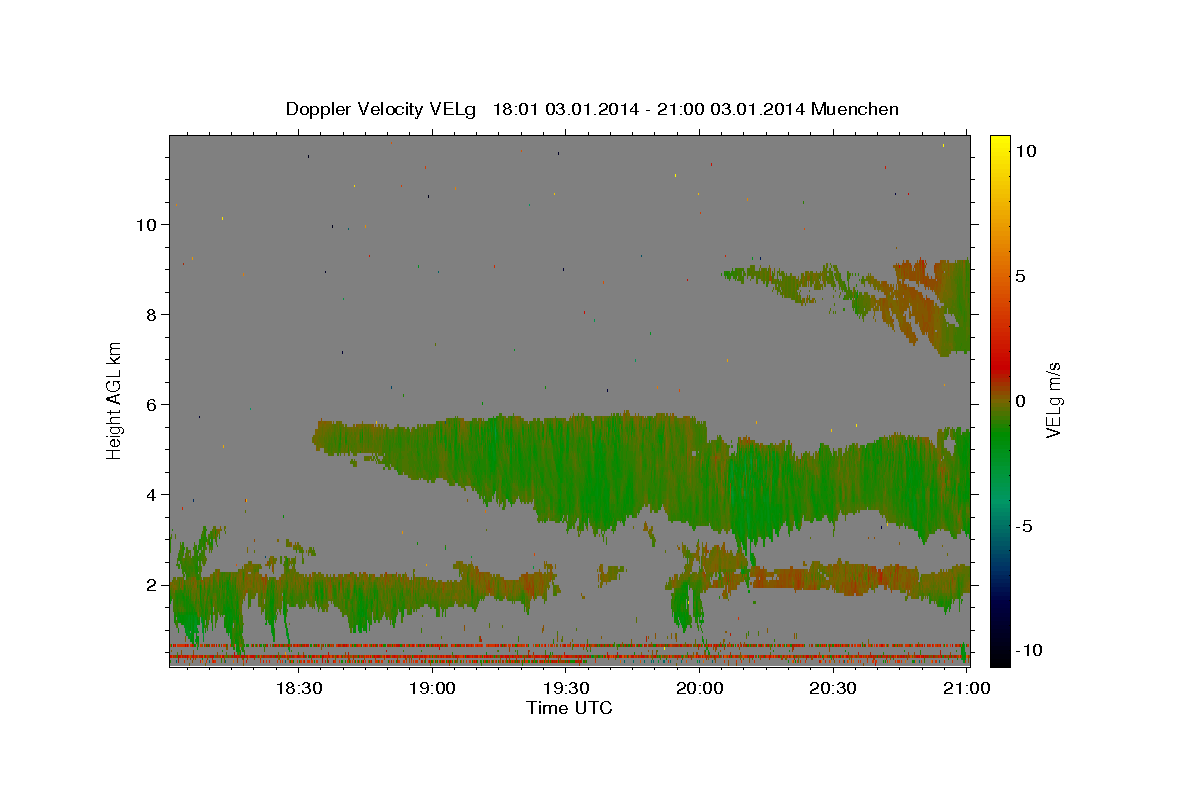Click the colorbar value '10' label
The image size is (1200, 800).
[1026, 151]
